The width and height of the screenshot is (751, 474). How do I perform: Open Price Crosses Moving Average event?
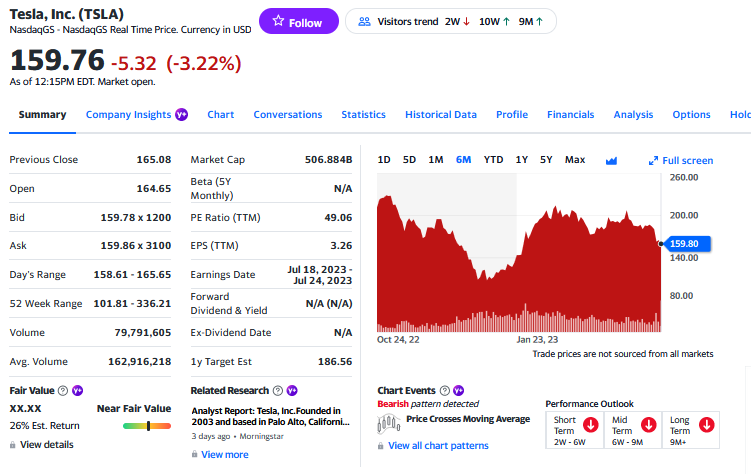pyautogui.click(x=468, y=419)
